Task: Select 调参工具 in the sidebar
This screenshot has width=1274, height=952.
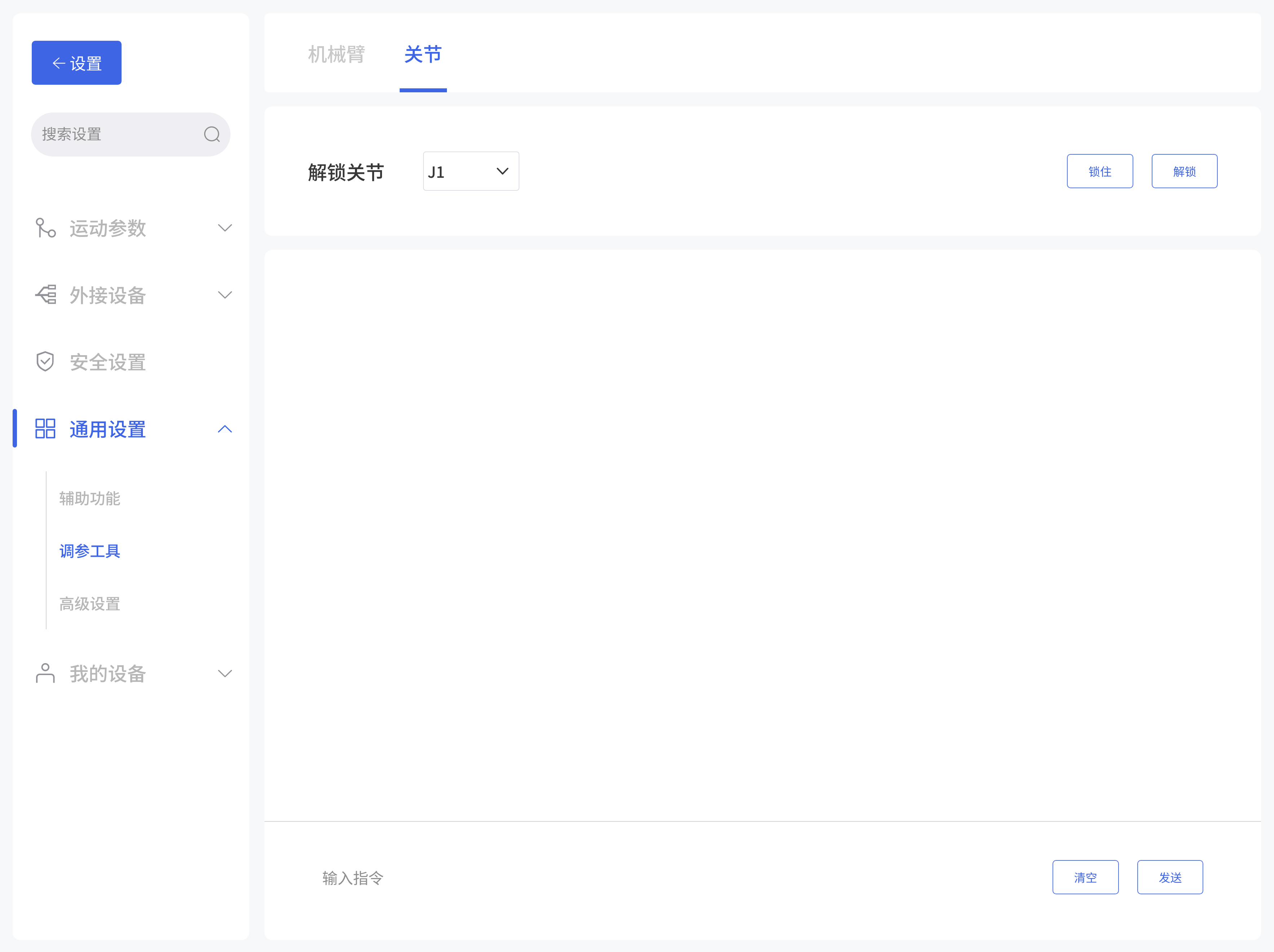Action: (89, 551)
